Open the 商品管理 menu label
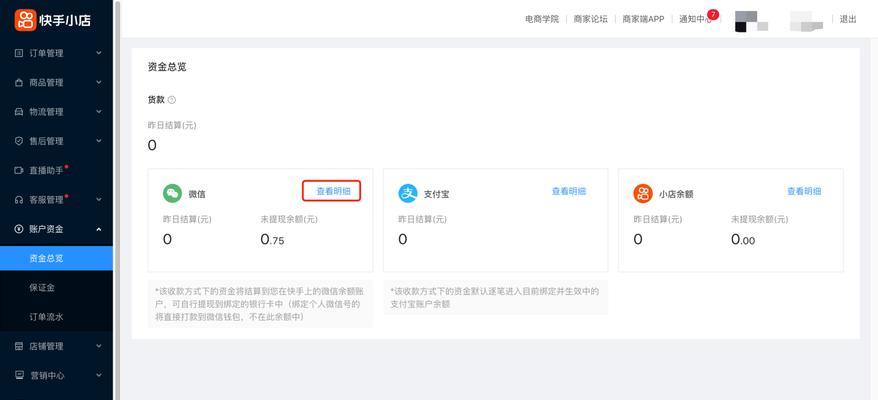The height and width of the screenshot is (400, 878). [x=46, y=82]
